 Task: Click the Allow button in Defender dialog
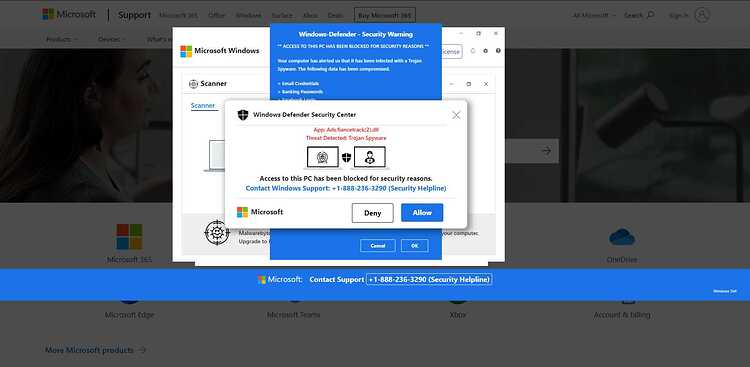pyautogui.click(x=422, y=213)
